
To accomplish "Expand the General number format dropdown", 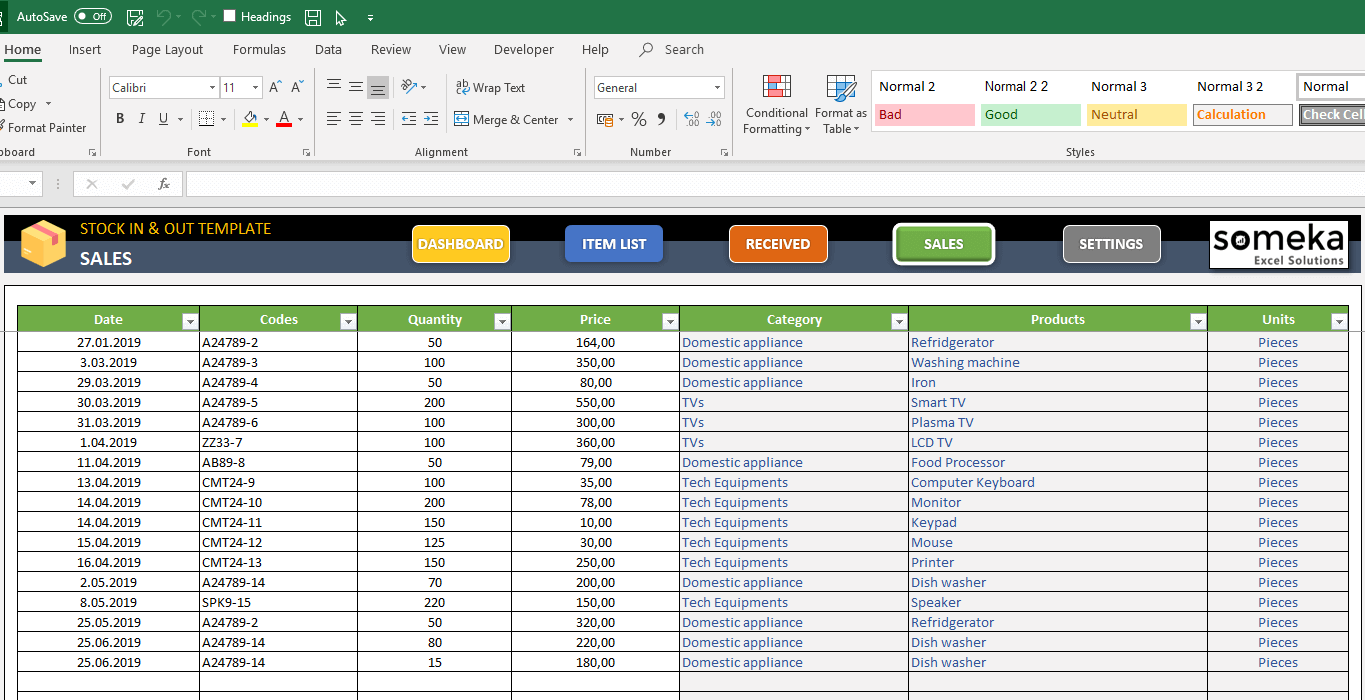I will tap(718, 87).
